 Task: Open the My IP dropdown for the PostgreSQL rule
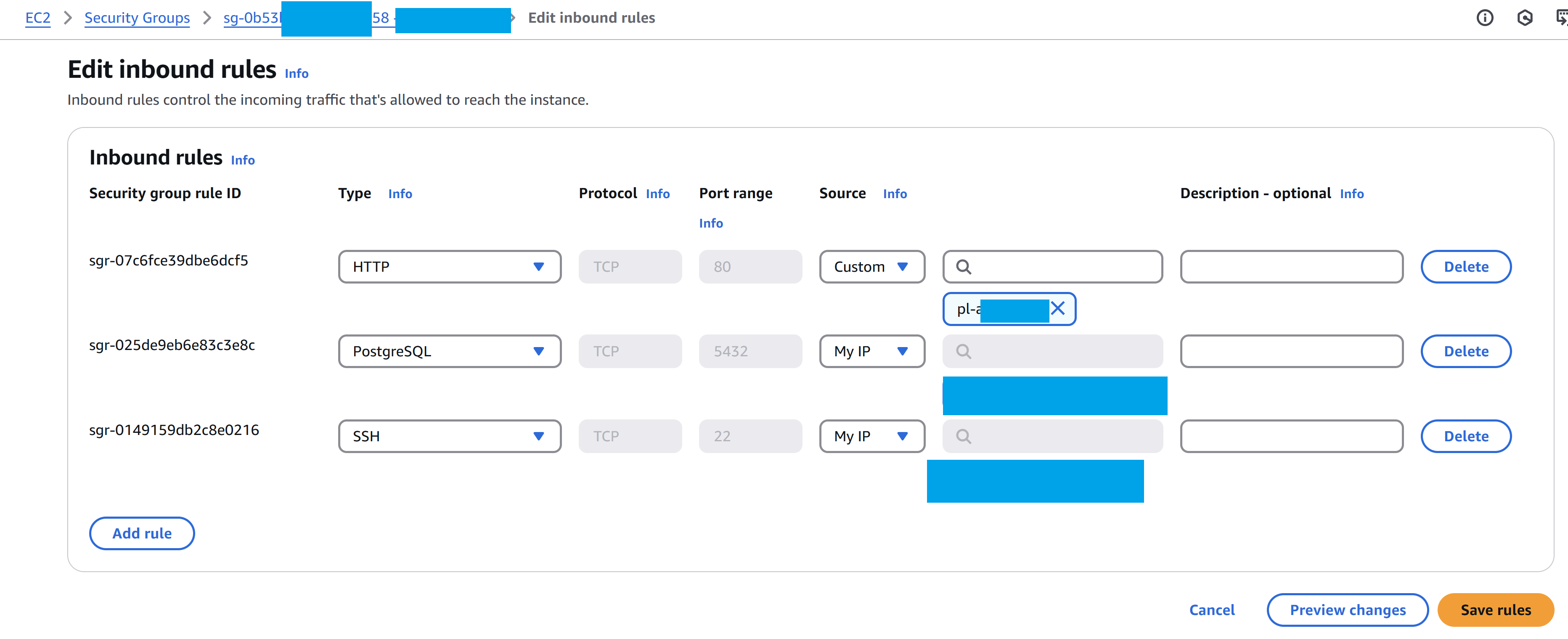pos(871,351)
